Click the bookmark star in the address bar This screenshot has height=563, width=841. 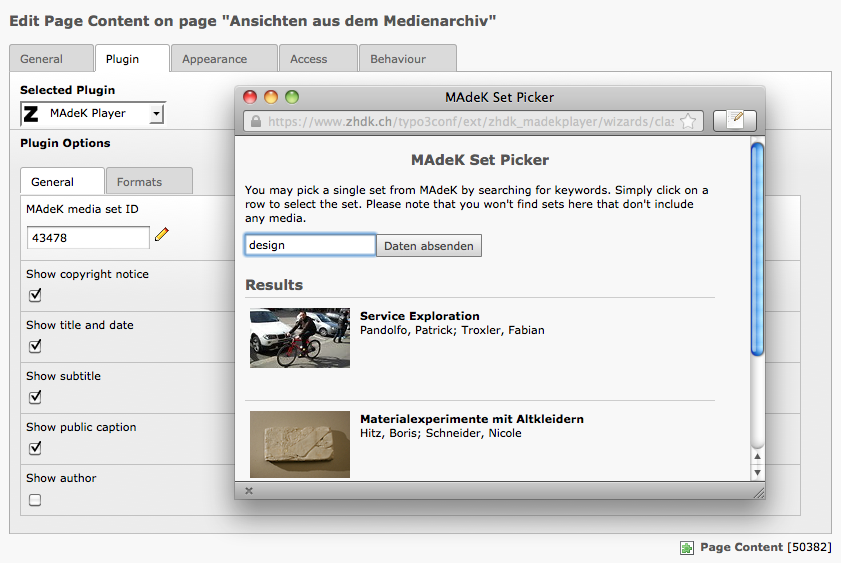(x=688, y=121)
